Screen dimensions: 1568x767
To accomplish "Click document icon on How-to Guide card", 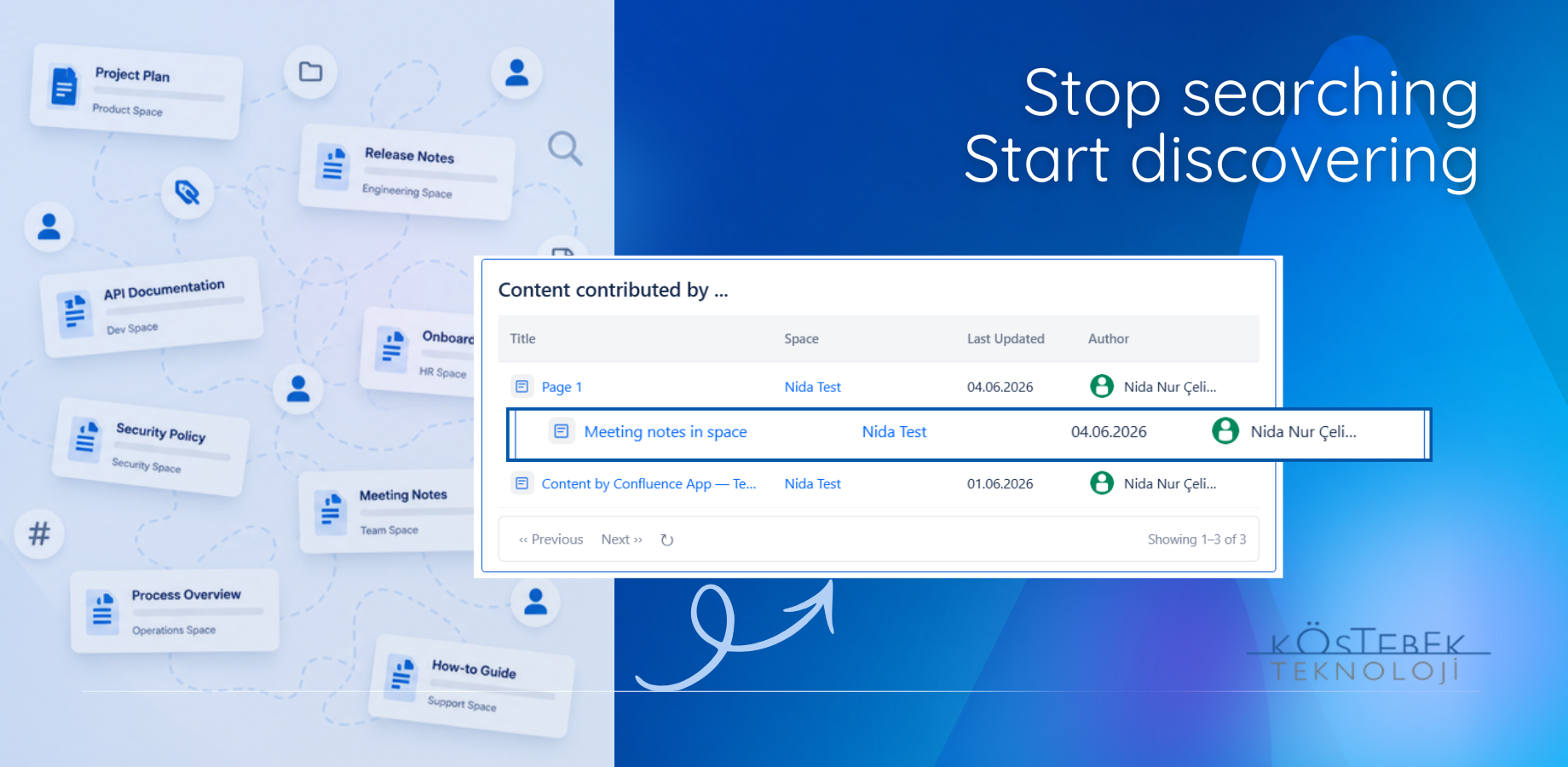I will tap(401, 677).
